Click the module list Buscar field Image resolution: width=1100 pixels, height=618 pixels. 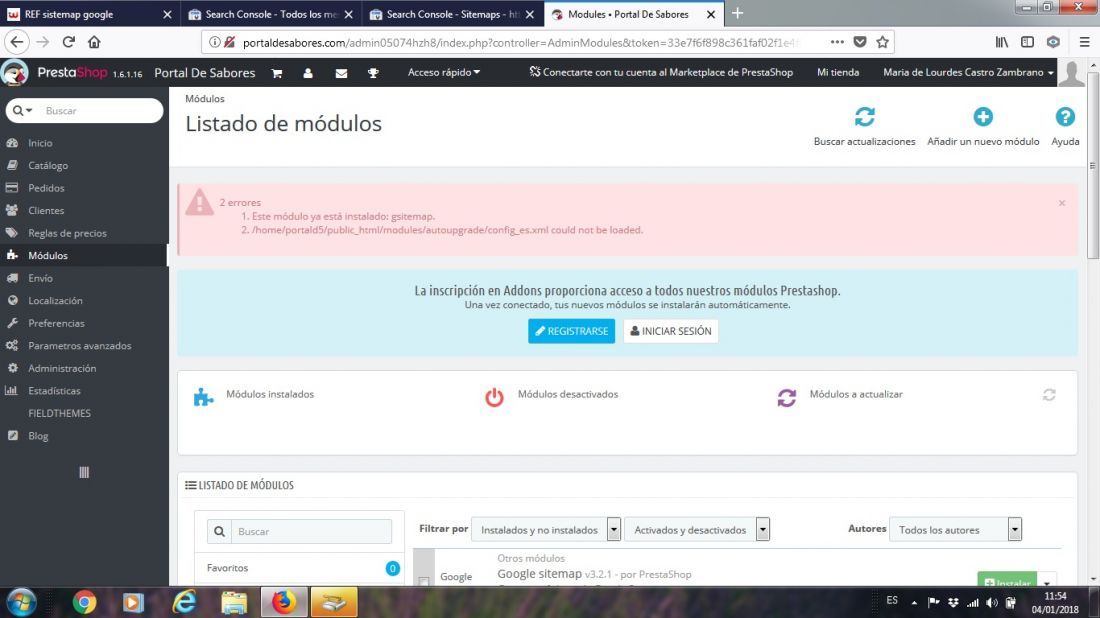coord(311,531)
